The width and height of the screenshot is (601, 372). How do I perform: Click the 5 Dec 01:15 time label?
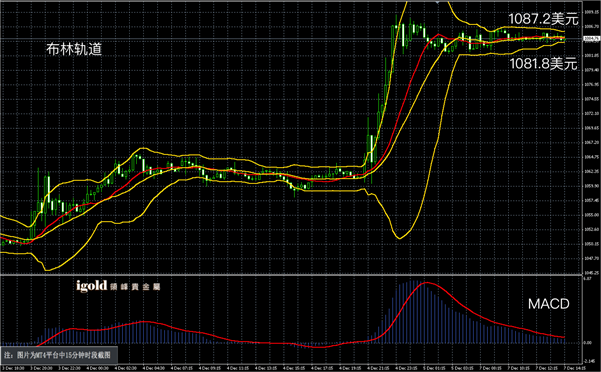[x=434, y=368]
